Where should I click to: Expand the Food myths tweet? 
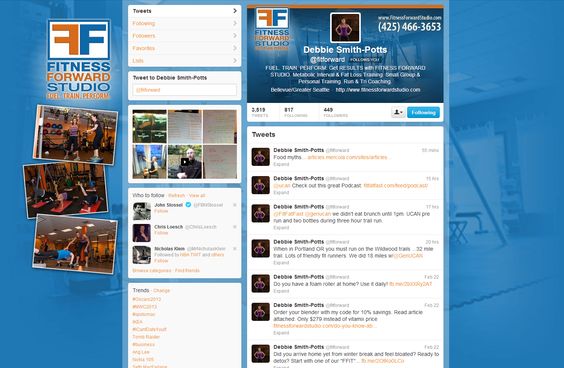click(x=281, y=164)
